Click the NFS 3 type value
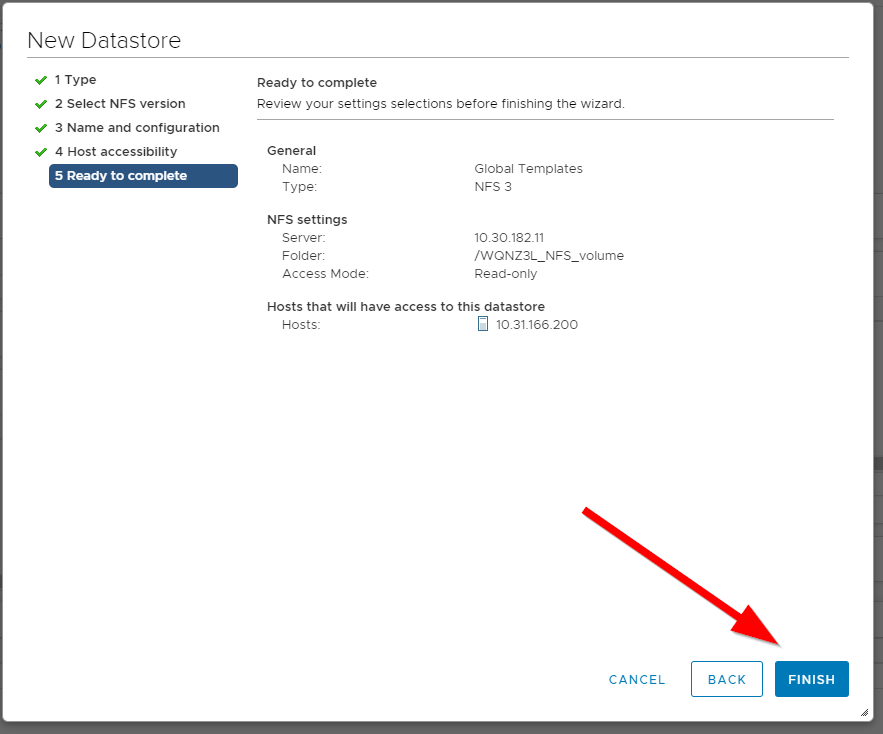Viewport: 883px width, 734px height. (x=494, y=187)
